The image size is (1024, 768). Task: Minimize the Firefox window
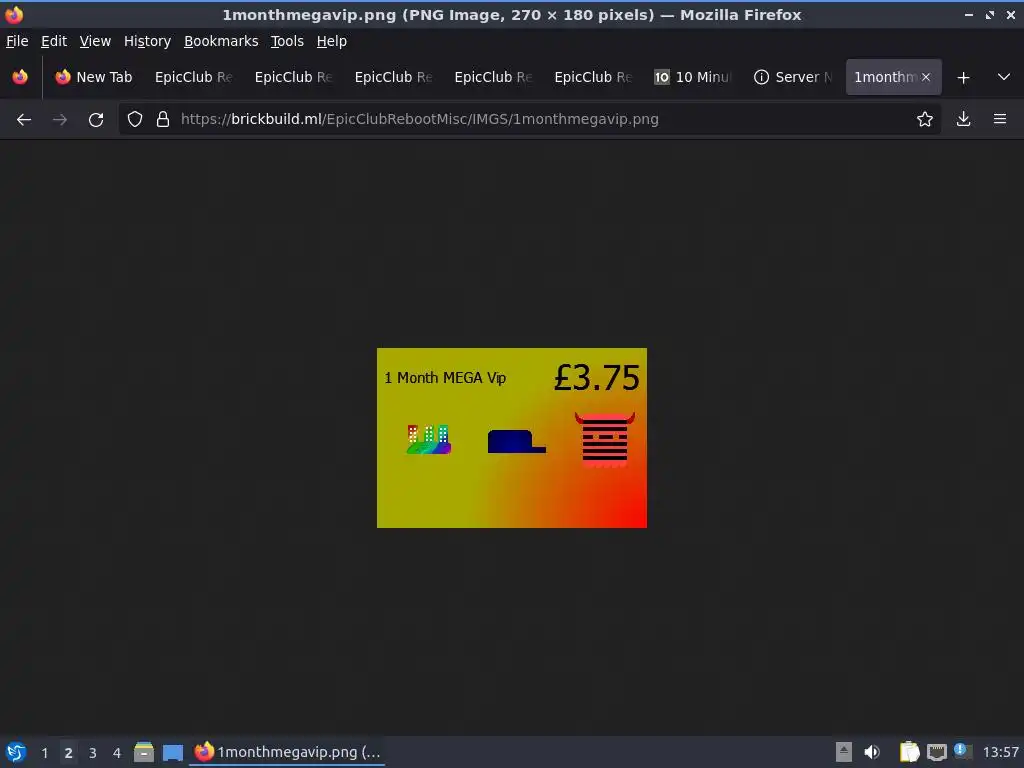click(x=969, y=14)
